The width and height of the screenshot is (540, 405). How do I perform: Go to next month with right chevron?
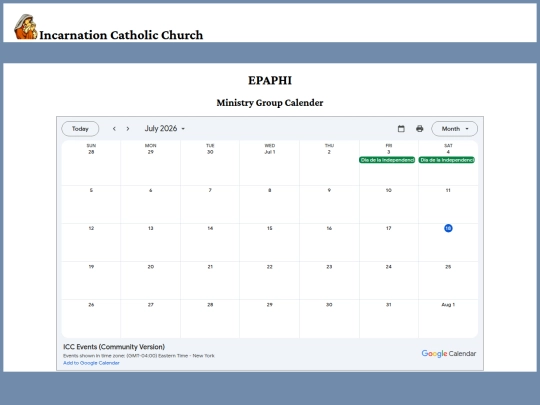(x=128, y=129)
